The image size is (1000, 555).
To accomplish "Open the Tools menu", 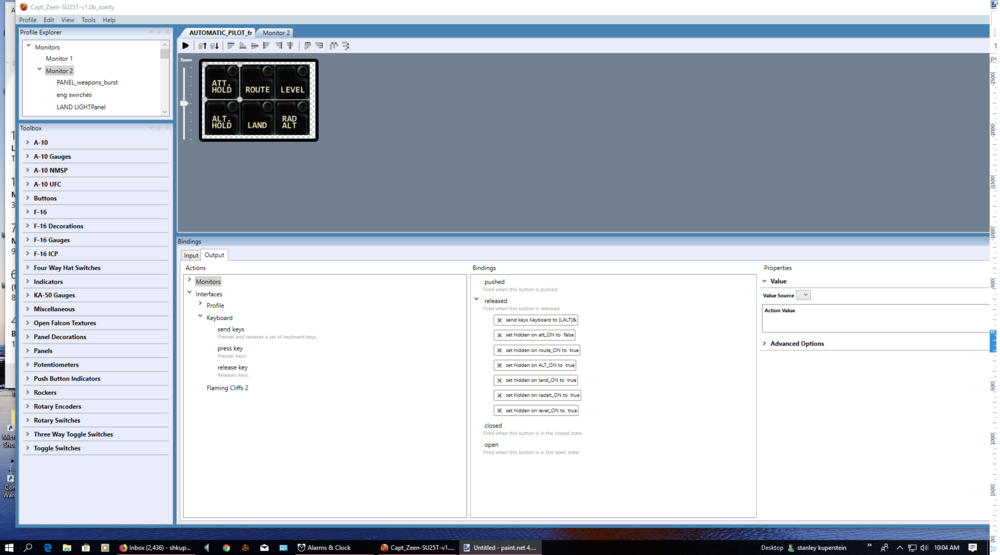I will (x=88, y=20).
